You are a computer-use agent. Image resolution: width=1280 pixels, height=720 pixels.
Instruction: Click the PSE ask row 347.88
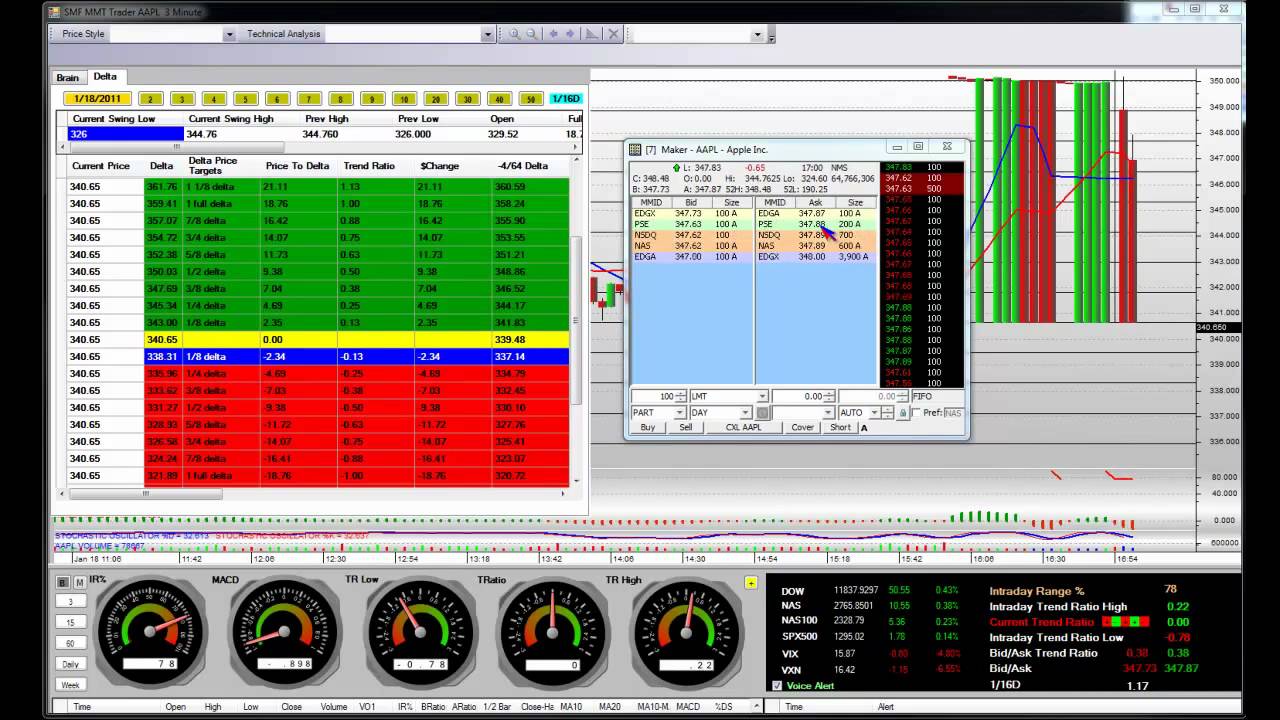815,224
